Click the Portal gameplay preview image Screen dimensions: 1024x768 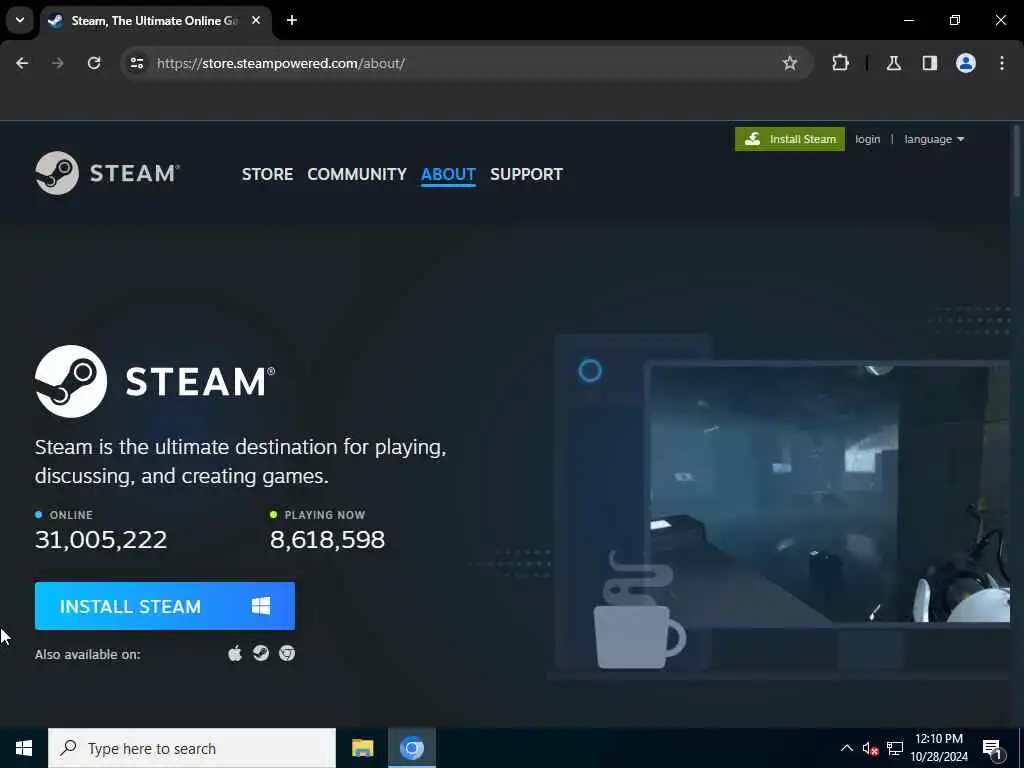point(829,493)
